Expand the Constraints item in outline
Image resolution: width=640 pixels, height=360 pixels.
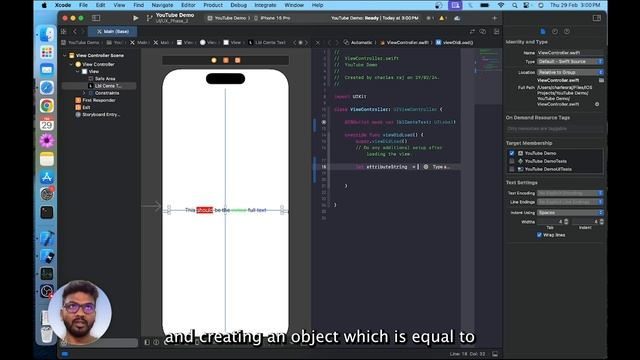pyautogui.click(x=84, y=93)
